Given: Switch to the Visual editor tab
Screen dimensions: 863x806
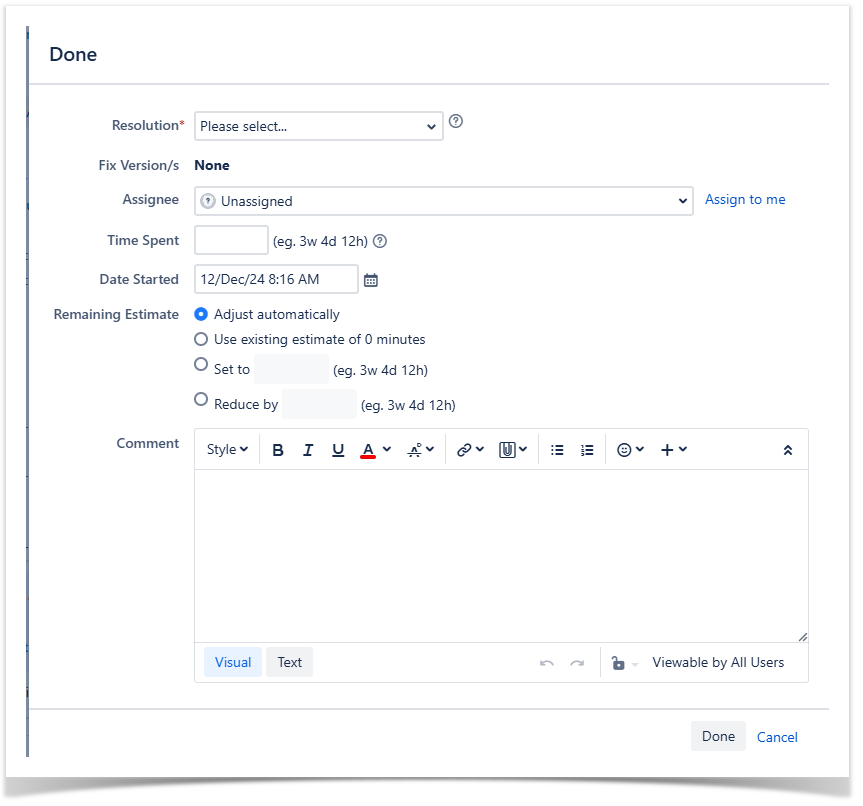Looking at the screenshot, I should click(233, 662).
